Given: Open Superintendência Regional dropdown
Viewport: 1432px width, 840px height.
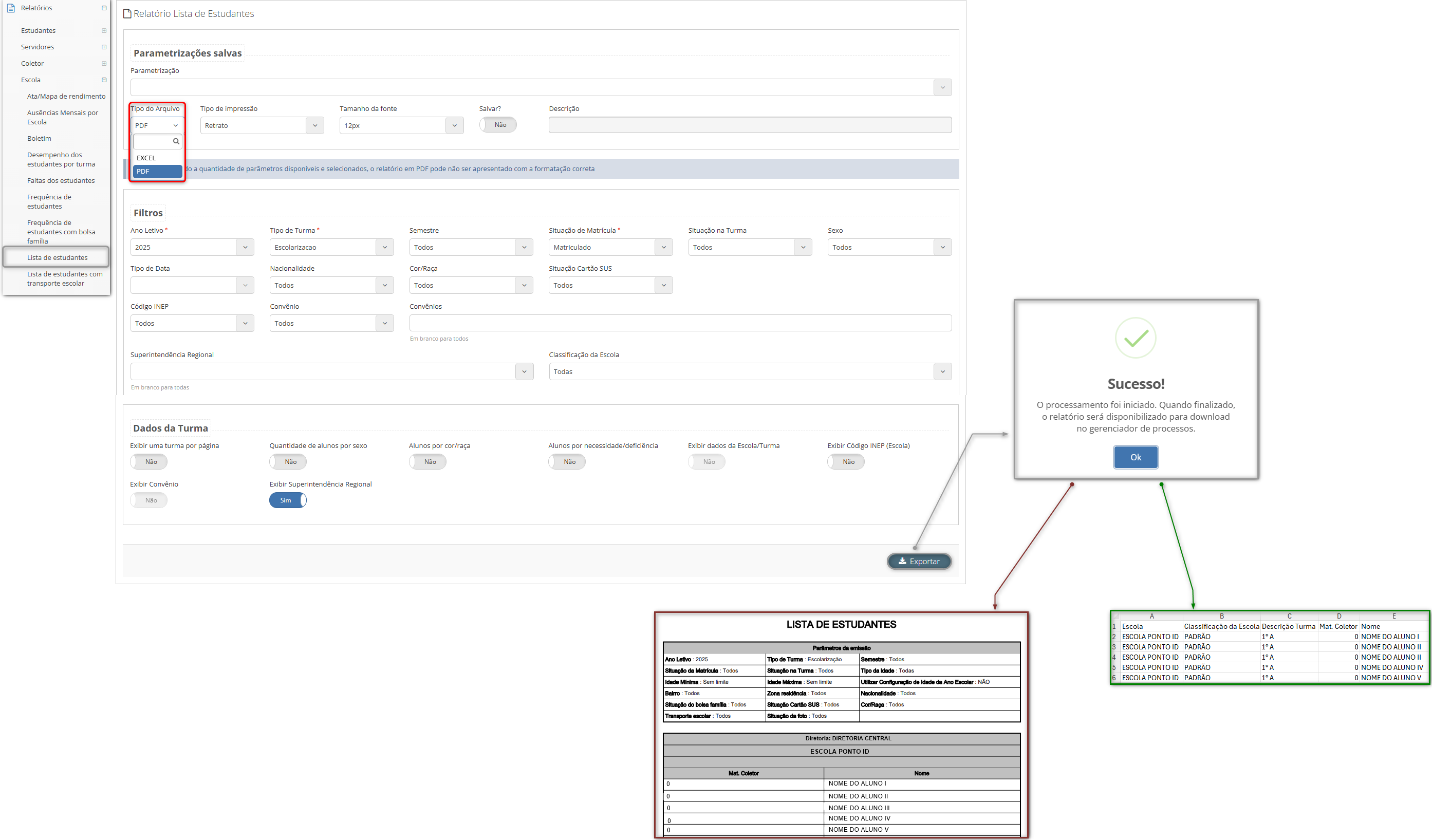Looking at the screenshot, I should [332, 371].
